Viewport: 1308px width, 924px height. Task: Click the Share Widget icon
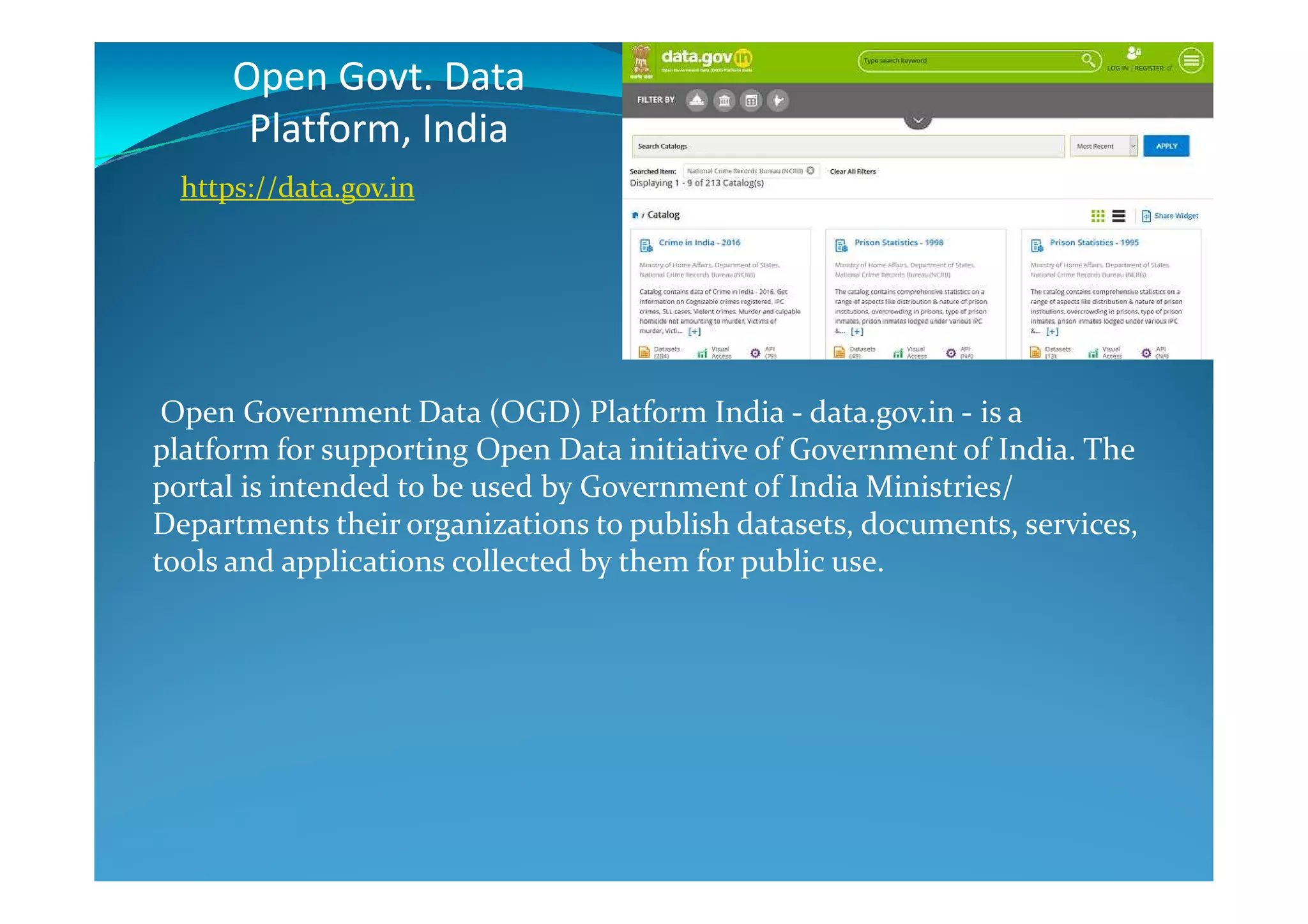pos(1146,216)
